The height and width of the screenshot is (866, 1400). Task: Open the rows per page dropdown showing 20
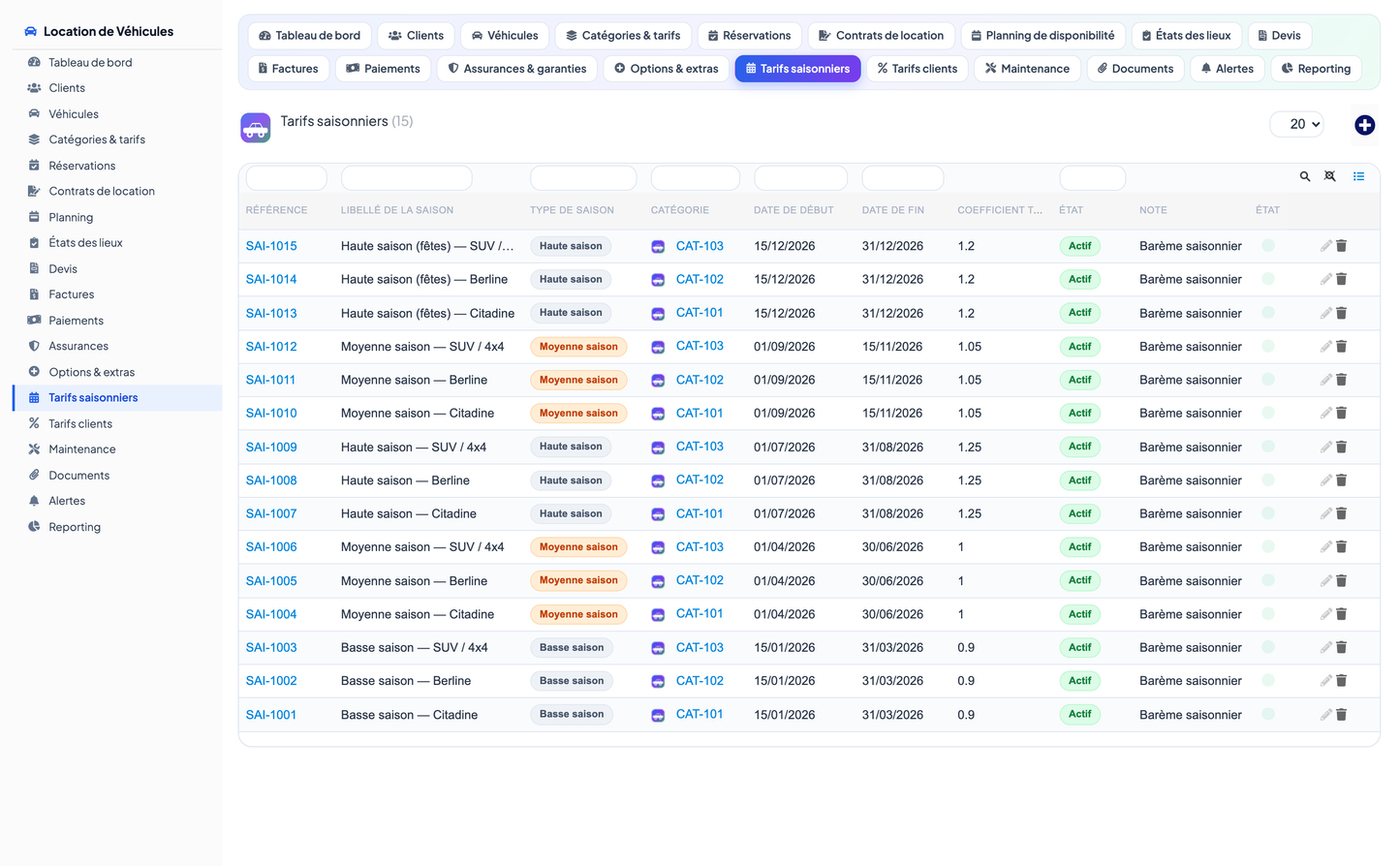[1296, 124]
